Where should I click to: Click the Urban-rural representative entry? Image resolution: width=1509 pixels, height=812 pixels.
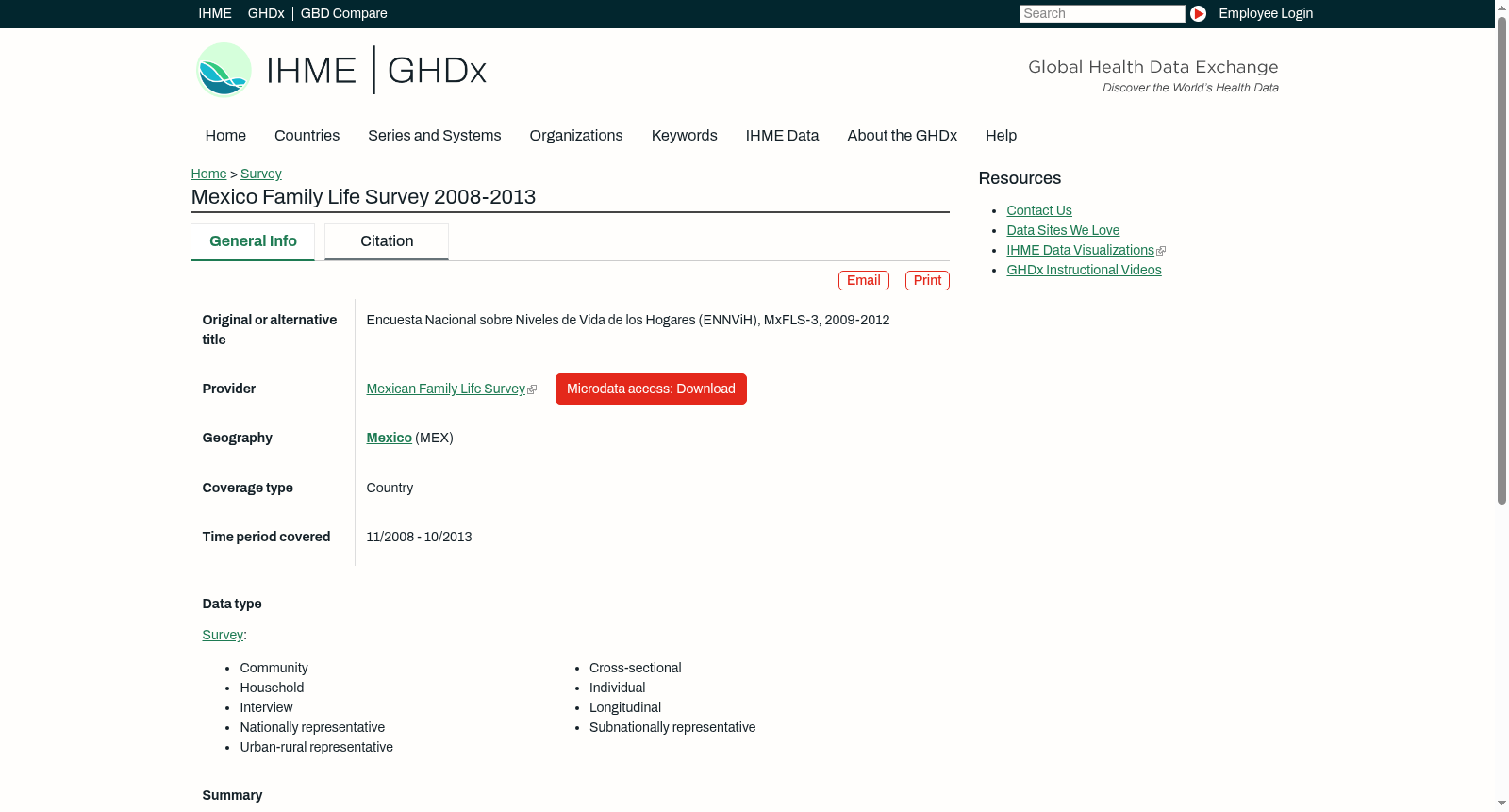[x=317, y=747]
